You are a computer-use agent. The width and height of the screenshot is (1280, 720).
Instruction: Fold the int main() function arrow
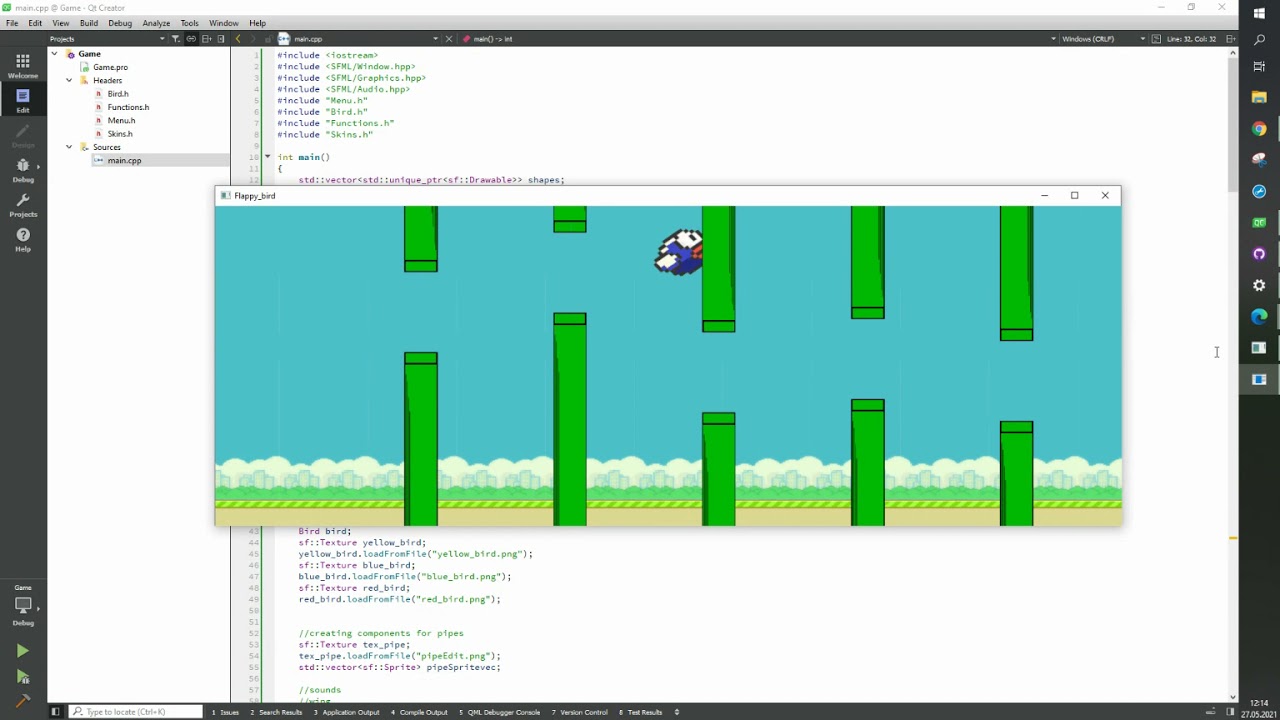tap(267, 157)
